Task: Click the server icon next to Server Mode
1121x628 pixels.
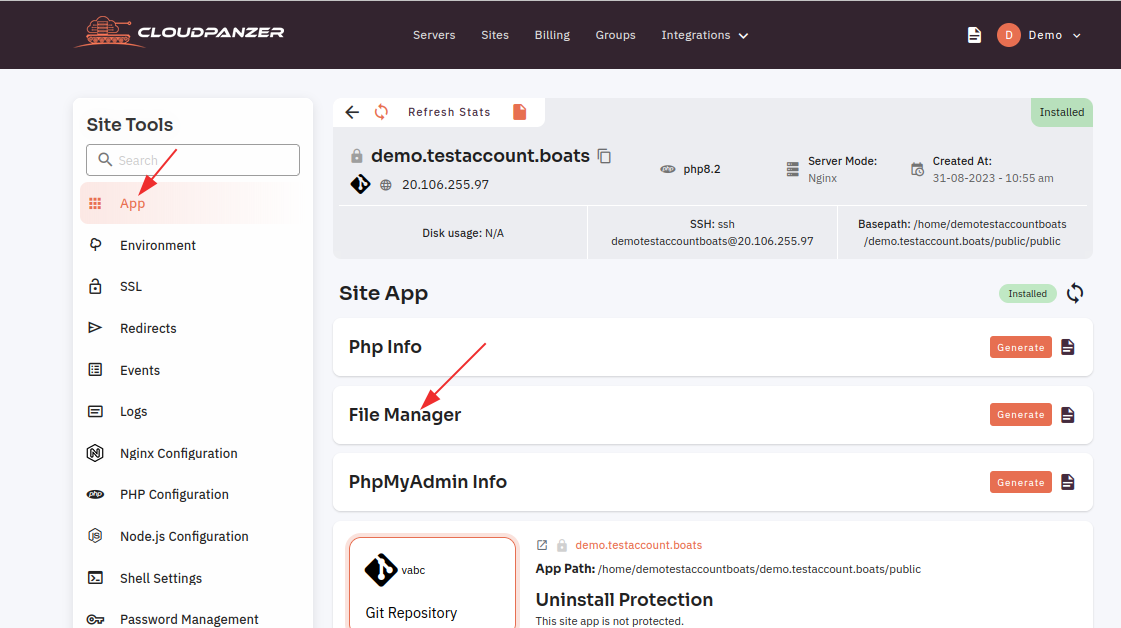Action: point(793,170)
